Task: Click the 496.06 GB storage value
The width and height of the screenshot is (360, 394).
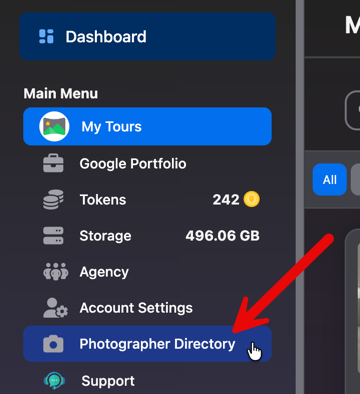Action: [x=222, y=236]
